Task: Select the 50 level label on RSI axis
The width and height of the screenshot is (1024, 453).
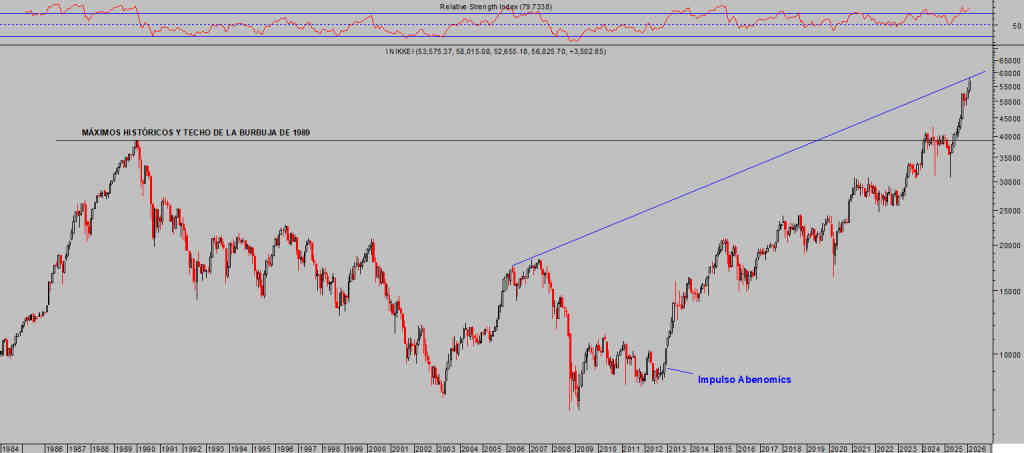Action: click(x=1015, y=25)
